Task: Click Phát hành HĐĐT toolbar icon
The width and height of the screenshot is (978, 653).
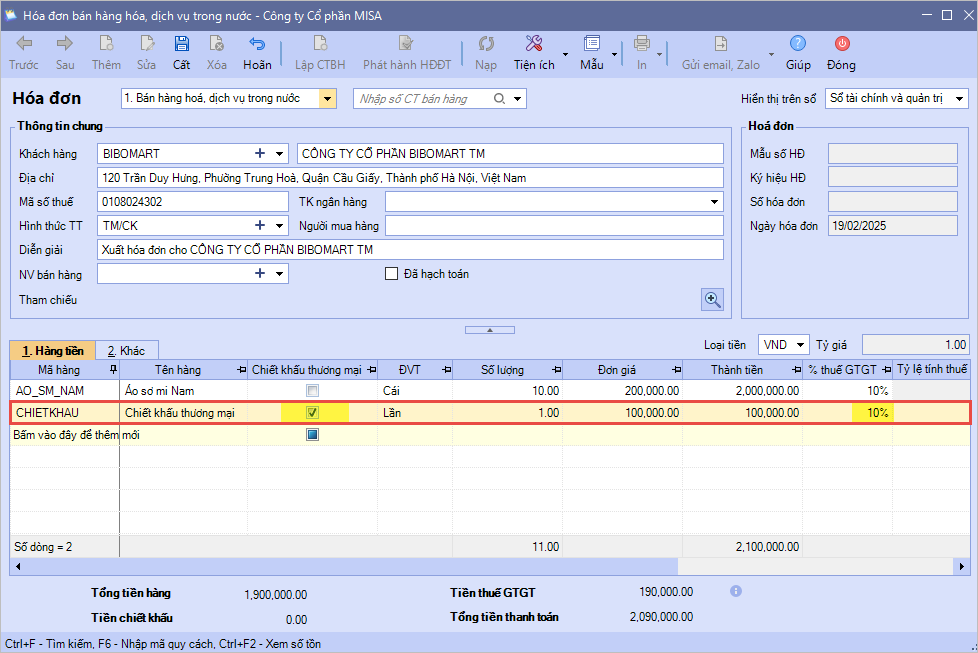Action: (x=406, y=44)
